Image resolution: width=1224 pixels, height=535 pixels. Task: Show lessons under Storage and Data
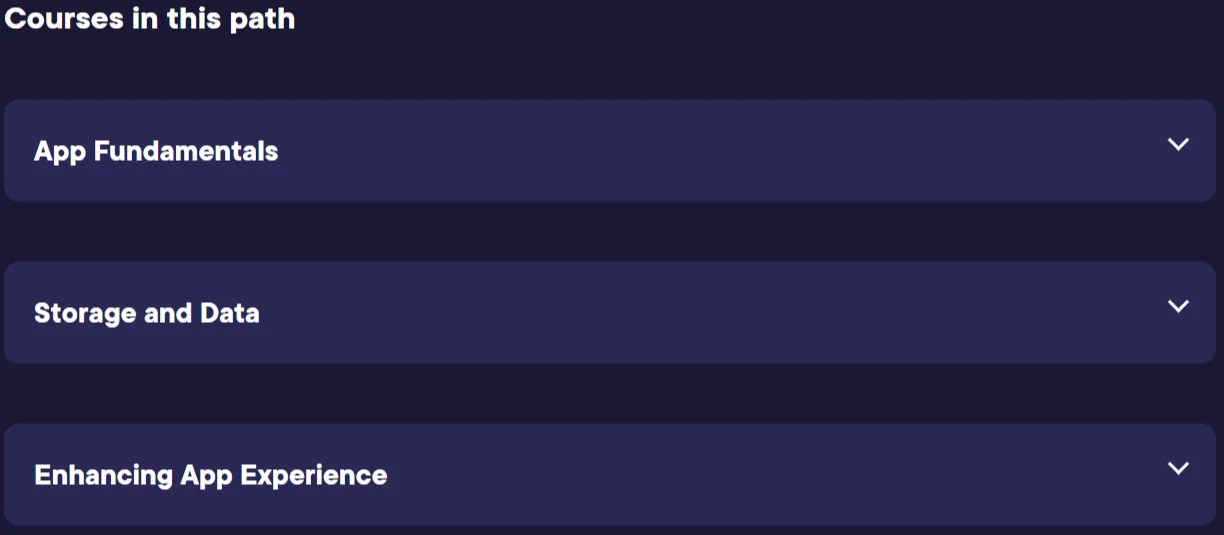[x=610, y=313]
